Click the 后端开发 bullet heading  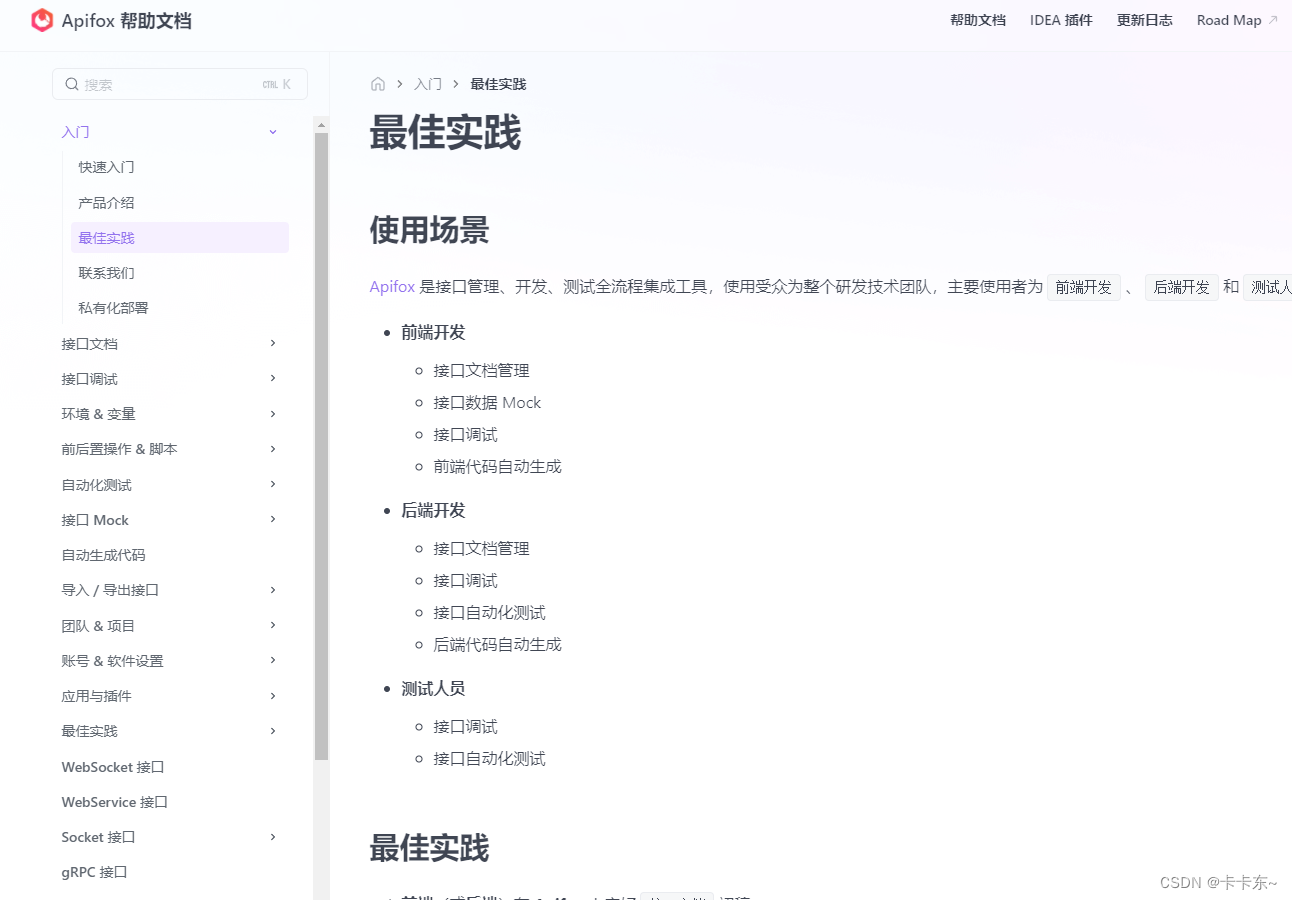433,510
